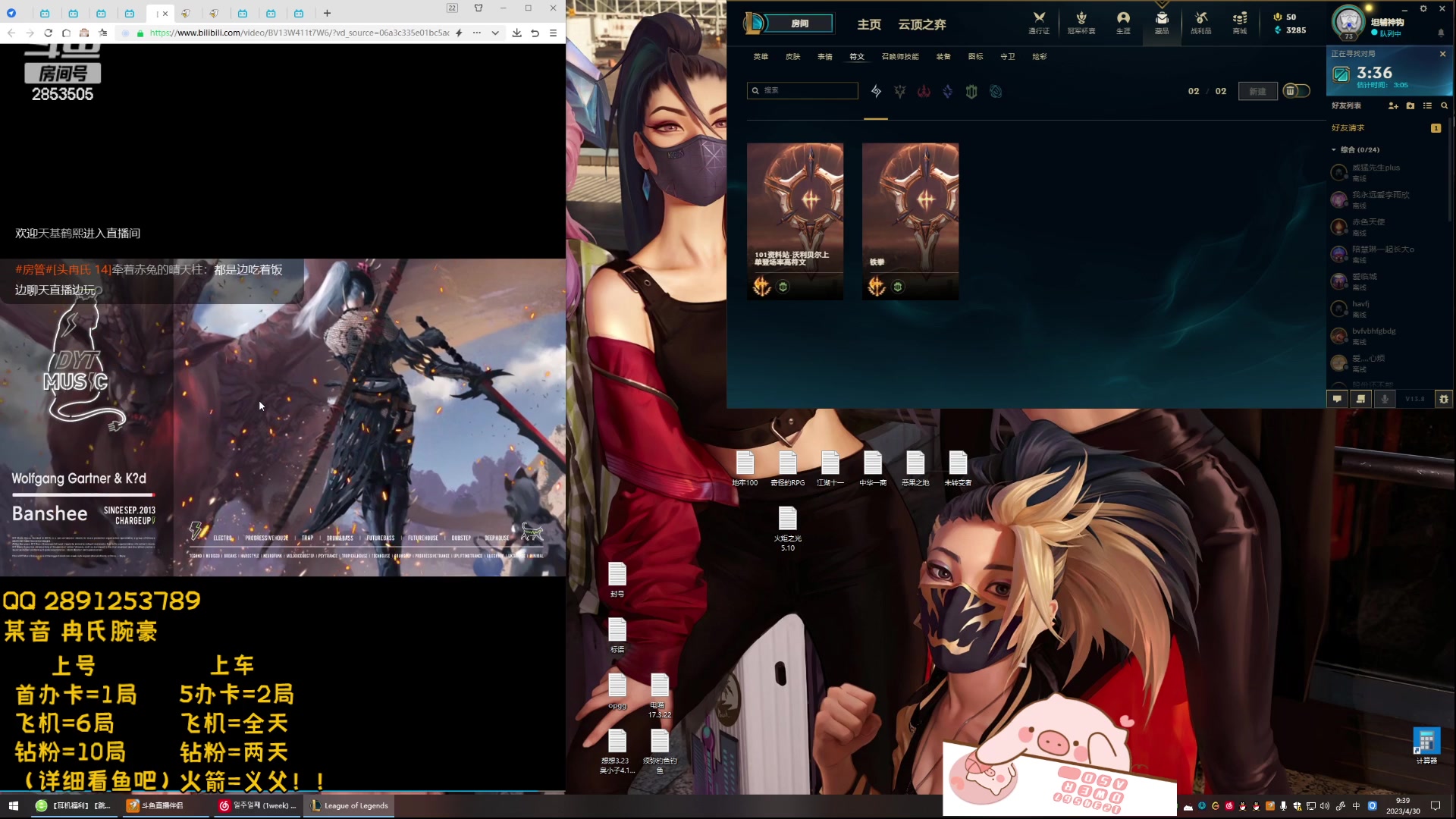Open desktop file opgg

617,692
